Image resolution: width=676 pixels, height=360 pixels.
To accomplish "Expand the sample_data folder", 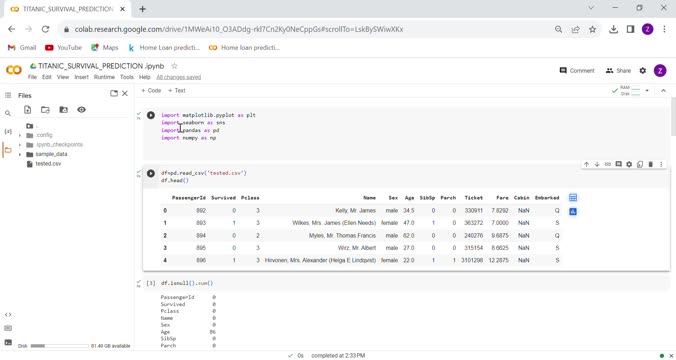I will (x=20, y=154).
